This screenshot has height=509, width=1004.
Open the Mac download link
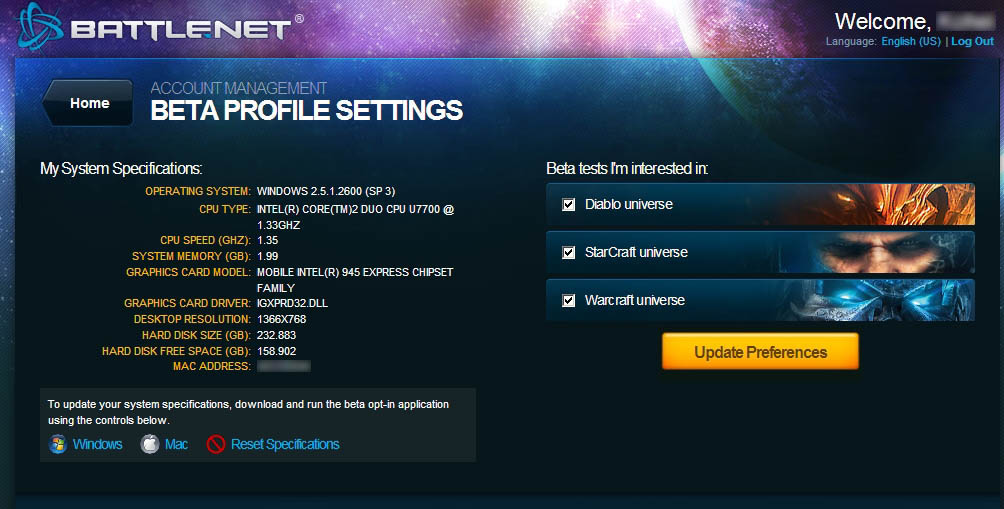pos(177,444)
